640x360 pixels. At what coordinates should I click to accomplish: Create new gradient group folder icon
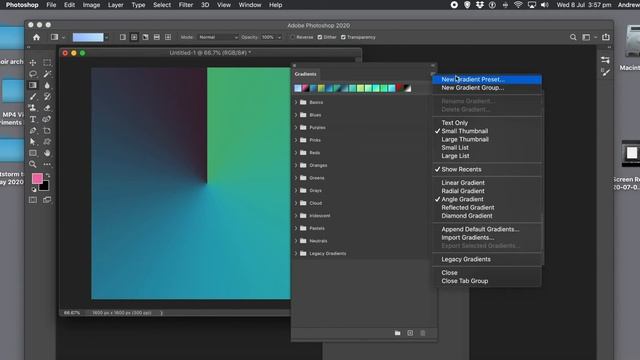[x=398, y=333]
